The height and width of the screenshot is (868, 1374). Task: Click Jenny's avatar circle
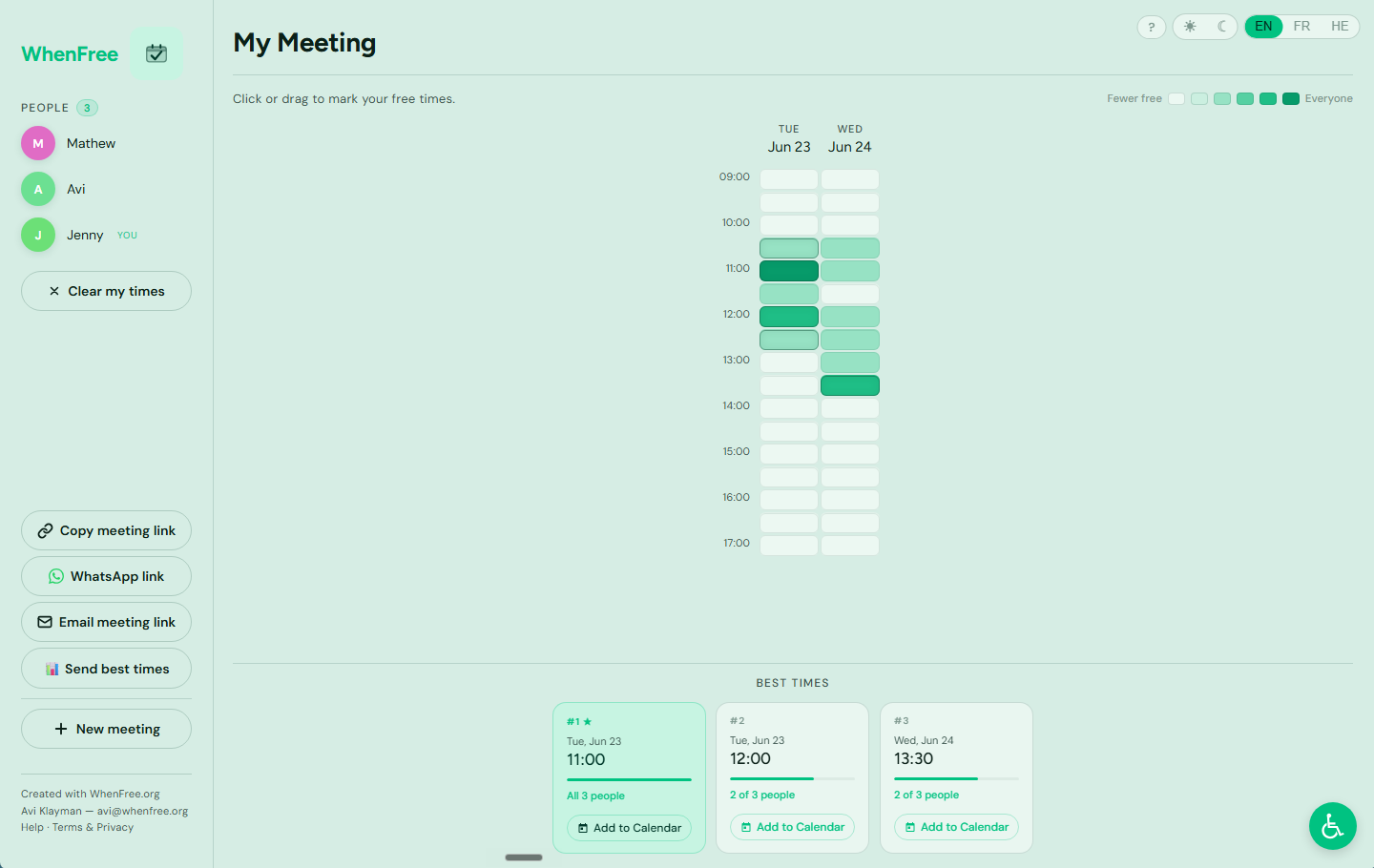(38, 235)
